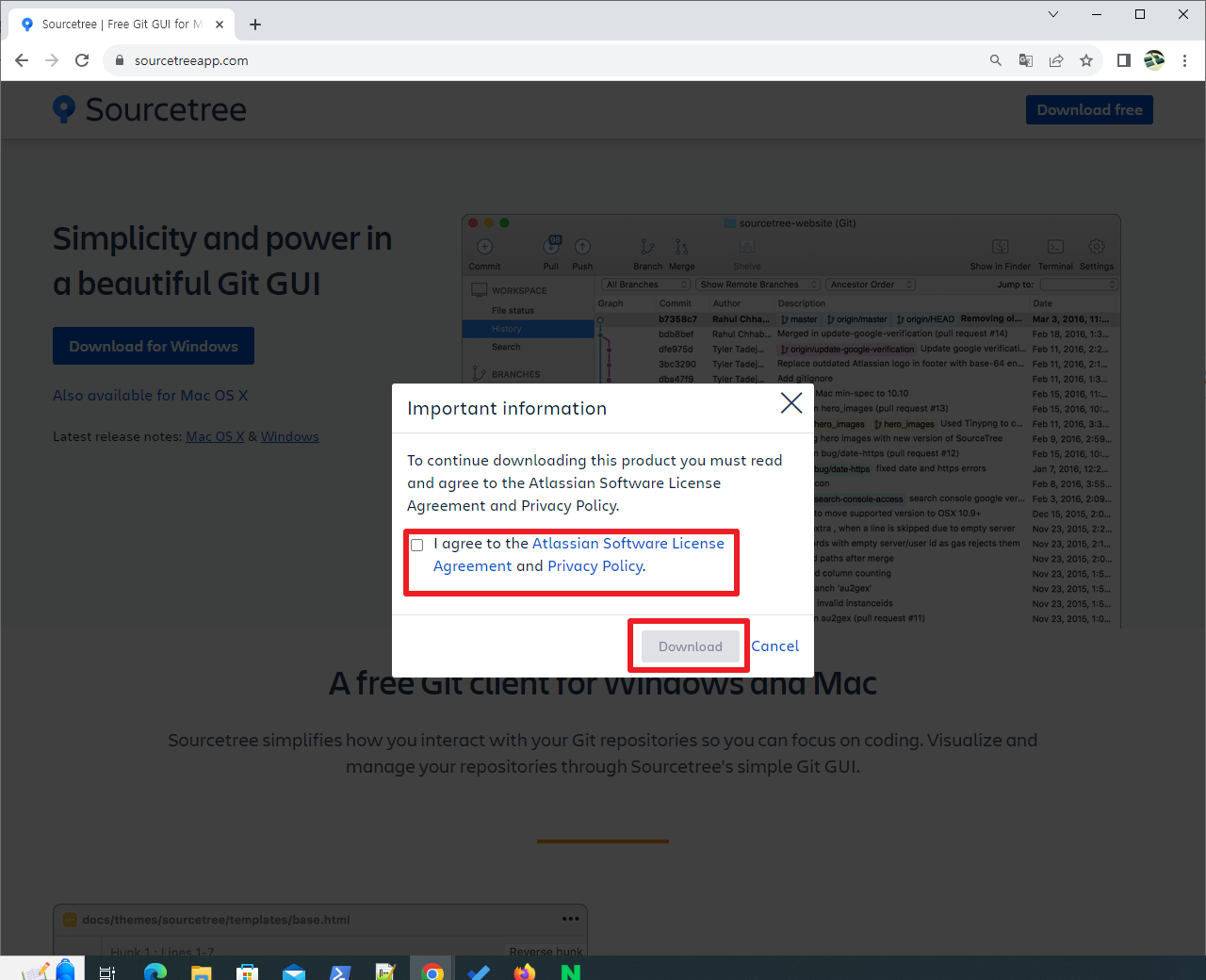Open Windows release notes link
Image resolution: width=1206 pixels, height=980 pixels.
(290, 436)
